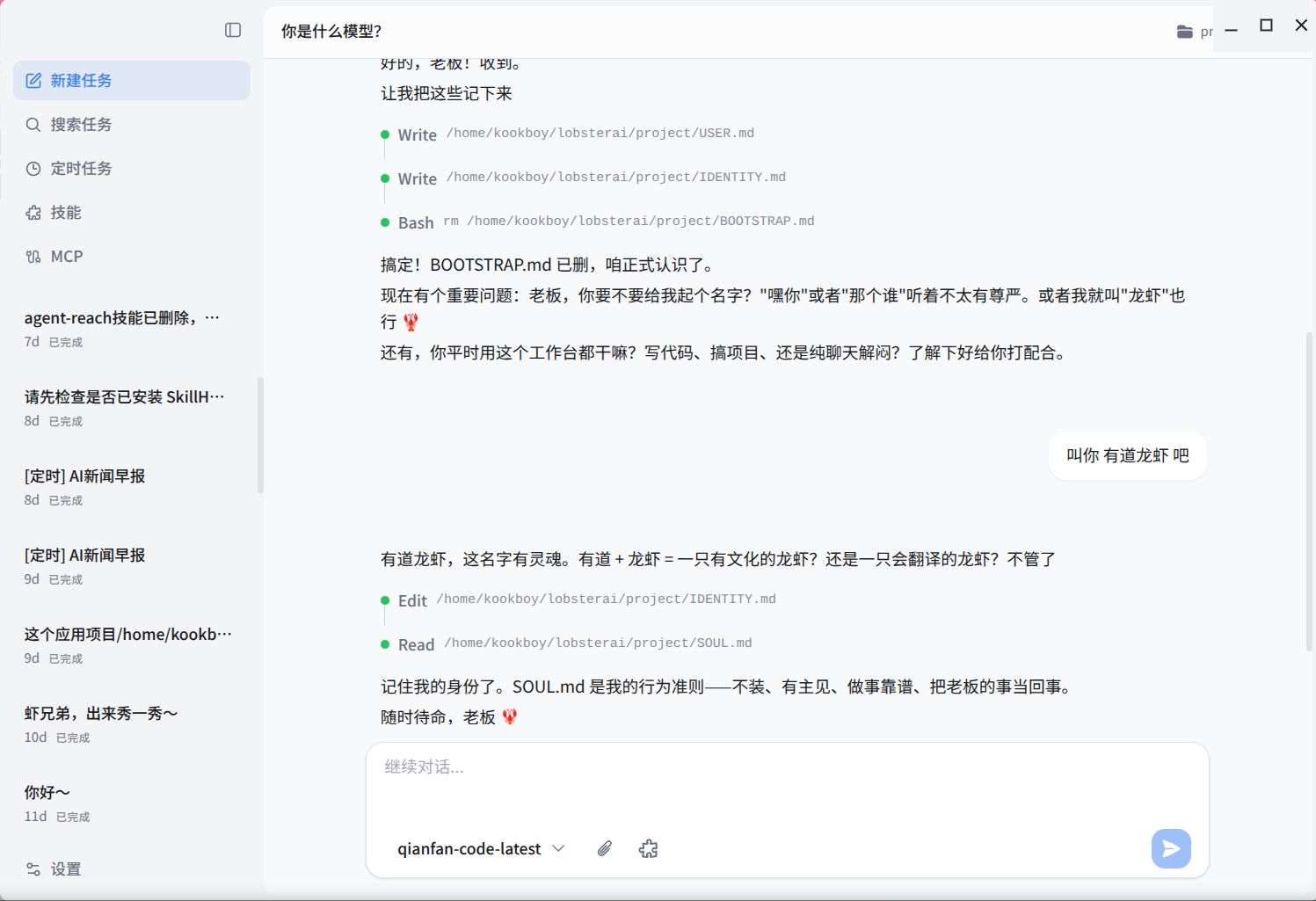Click the skills puzzle icon in sidebar
1316x901 pixels.
point(33,213)
